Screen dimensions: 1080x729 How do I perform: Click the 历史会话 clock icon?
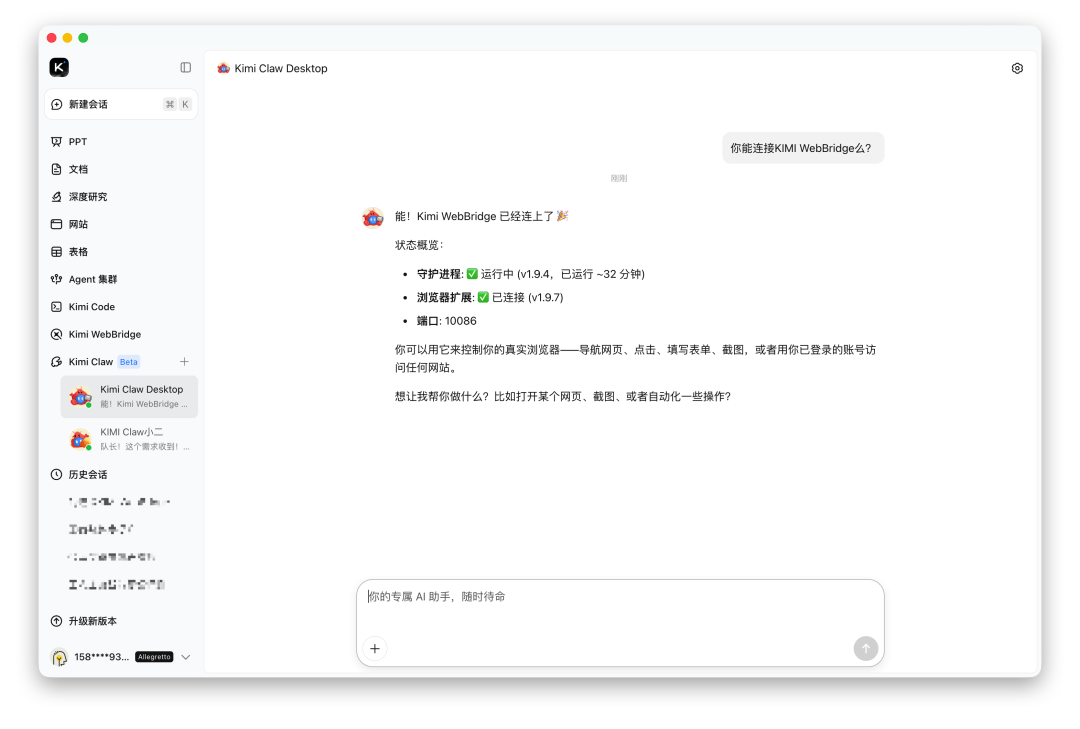56,475
